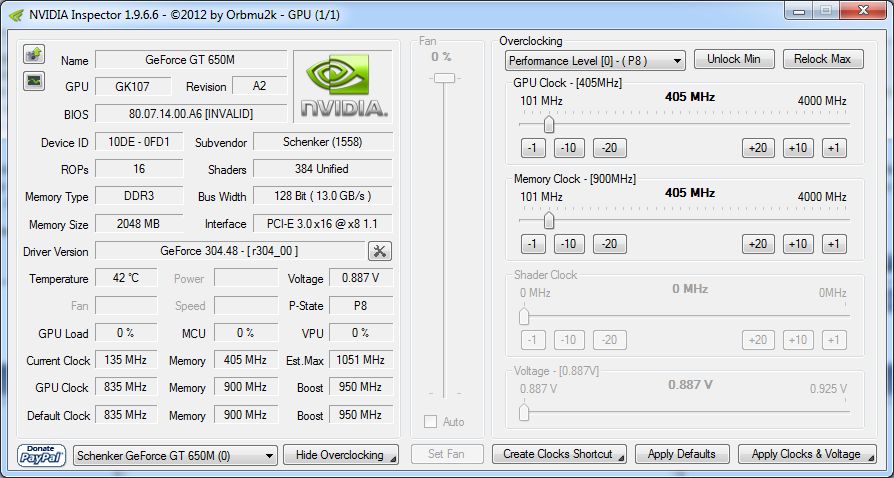Click the Interface value PCI-E 3.0 x16
The height and width of the screenshot is (478, 894).
coord(323,224)
